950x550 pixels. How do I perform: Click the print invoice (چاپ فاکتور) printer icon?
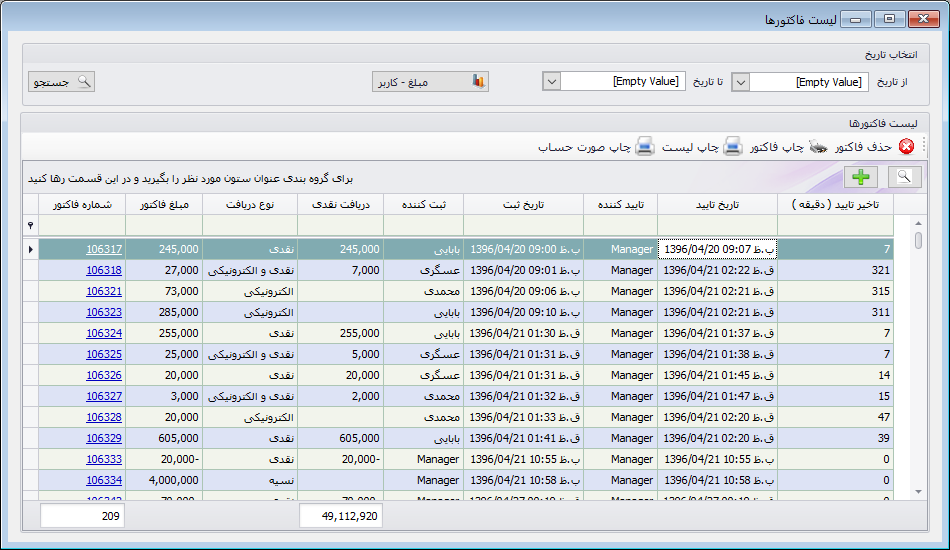tap(818, 147)
